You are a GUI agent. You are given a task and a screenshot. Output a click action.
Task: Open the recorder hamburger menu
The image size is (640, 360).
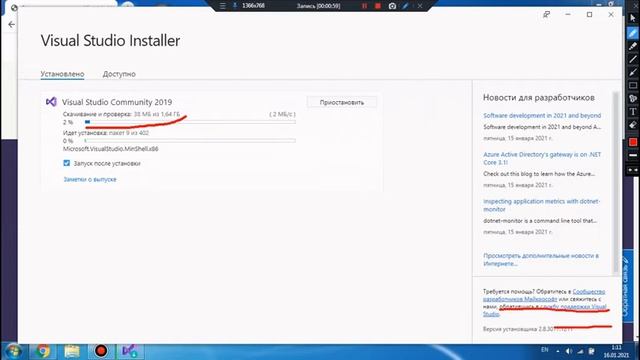pos(222,6)
